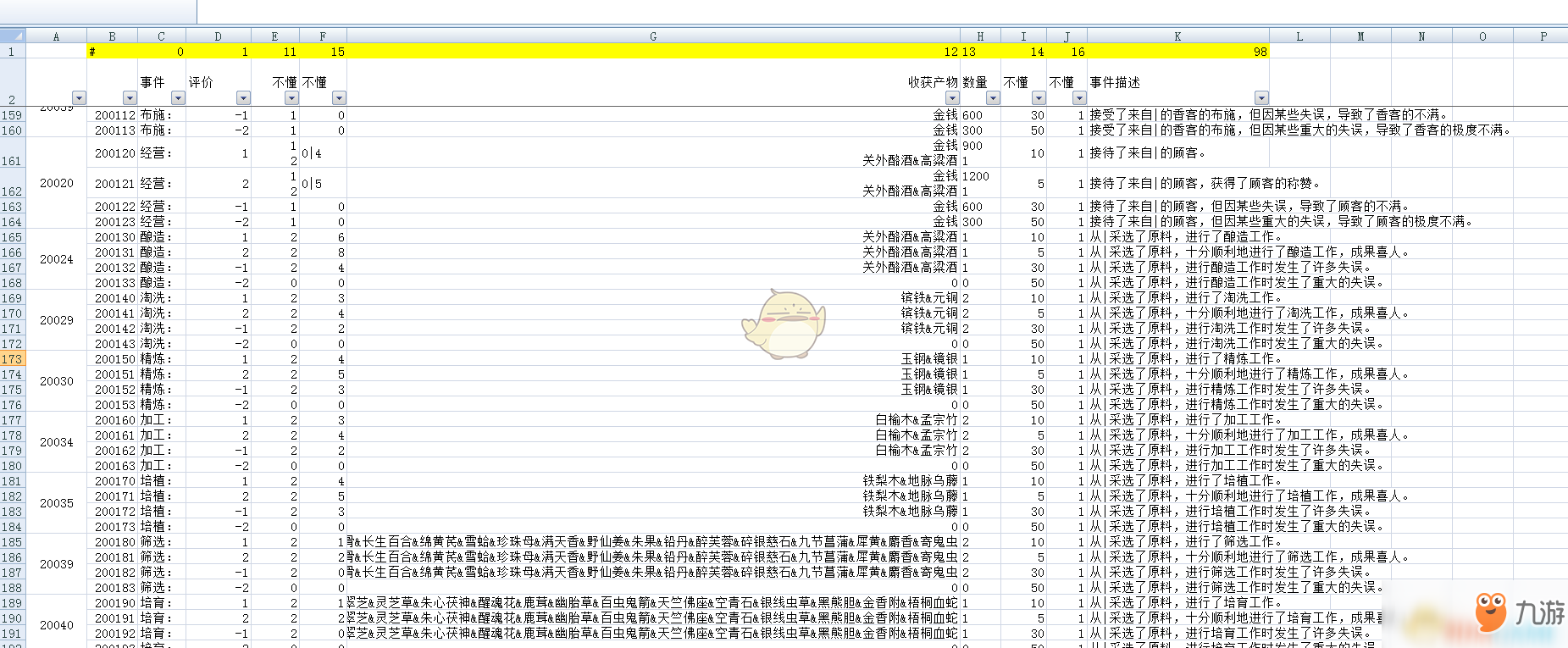The width and height of the screenshot is (1568, 648).
Task: Select column O header
Action: pyautogui.click(x=1482, y=36)
